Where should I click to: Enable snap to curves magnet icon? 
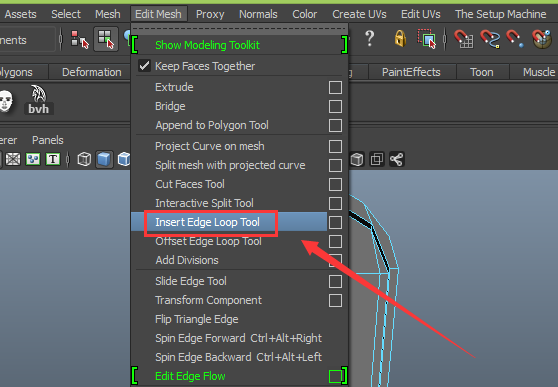coord(490,38)
